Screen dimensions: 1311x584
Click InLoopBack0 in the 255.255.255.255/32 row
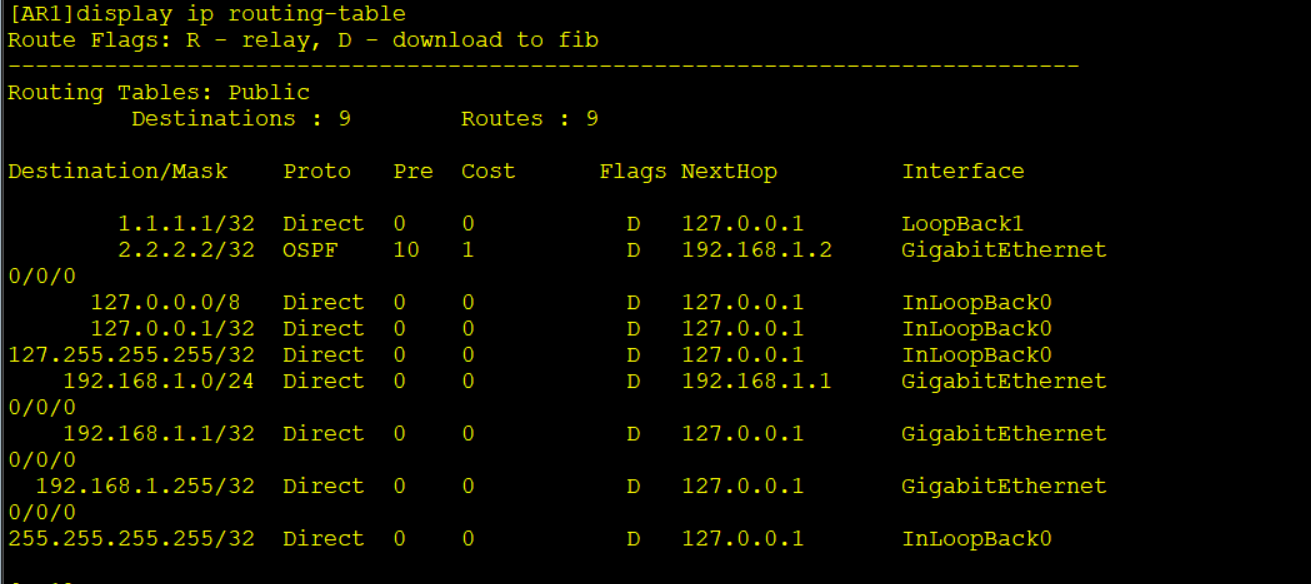977,538
